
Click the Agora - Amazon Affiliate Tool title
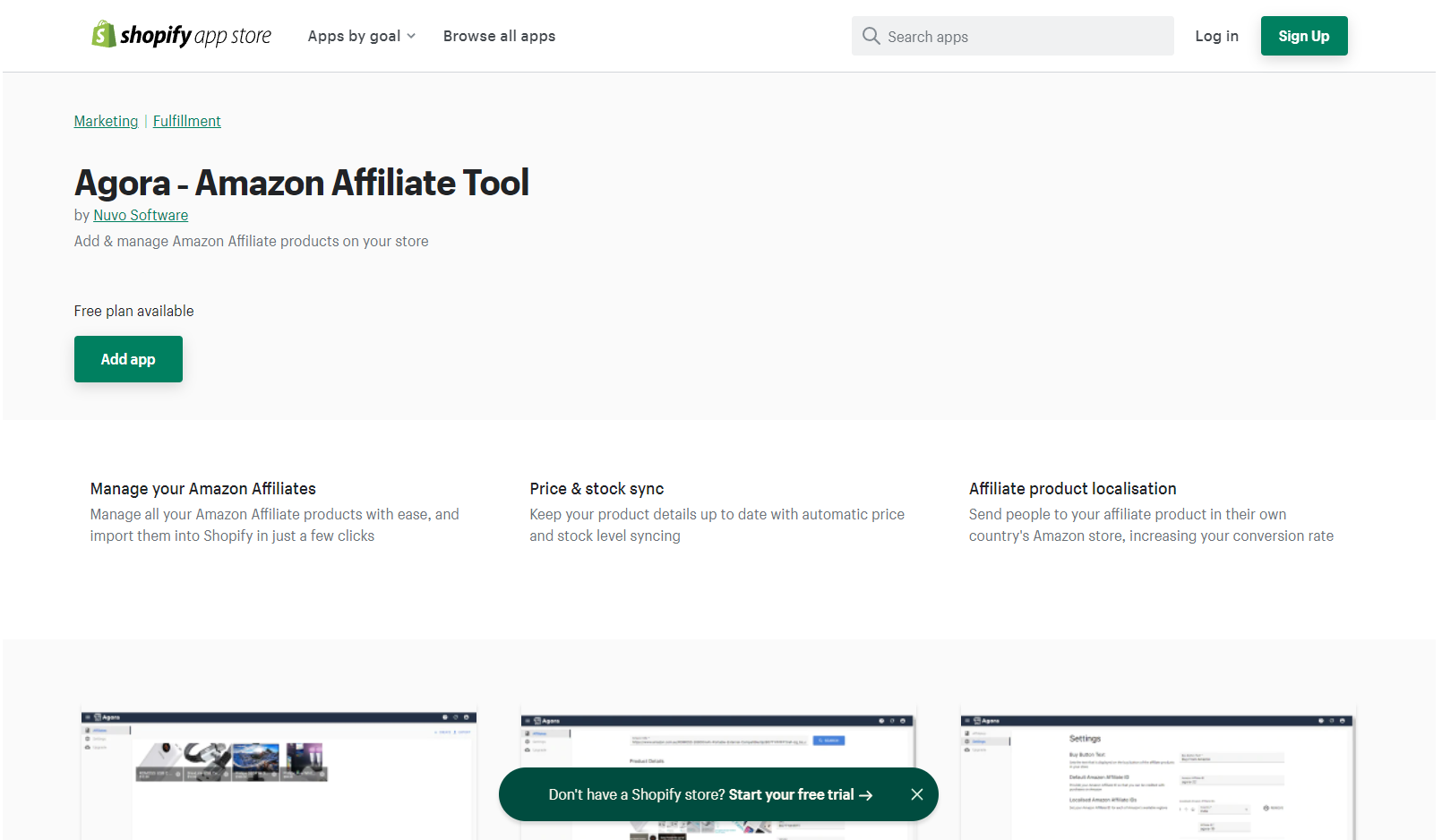coord(302,183)
